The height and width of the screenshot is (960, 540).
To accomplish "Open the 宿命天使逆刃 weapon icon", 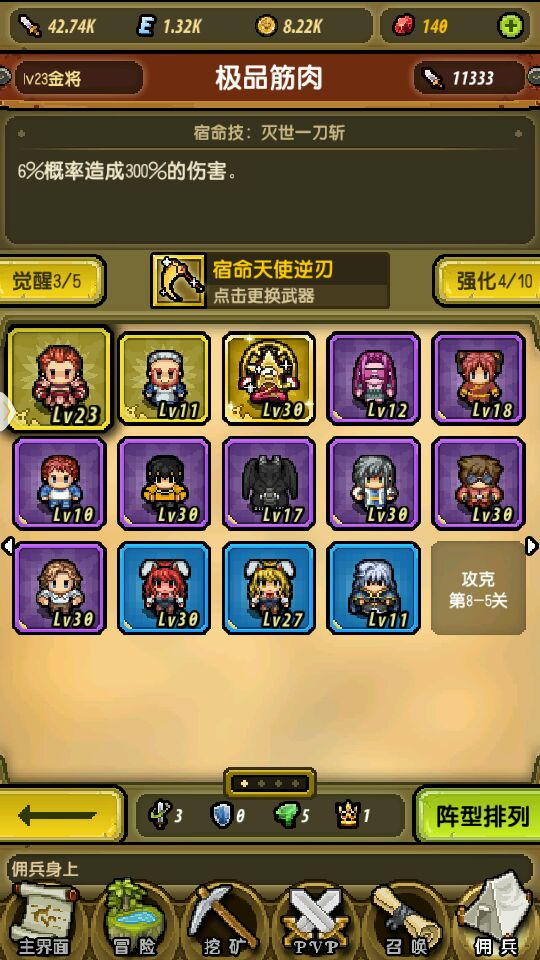I will [x=178, y=281].
